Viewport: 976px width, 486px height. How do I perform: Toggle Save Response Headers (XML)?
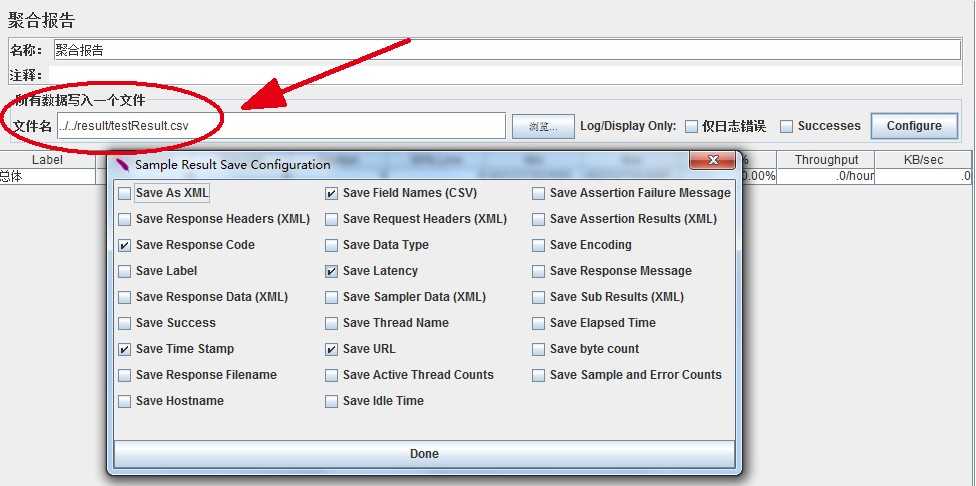[124, 220]
